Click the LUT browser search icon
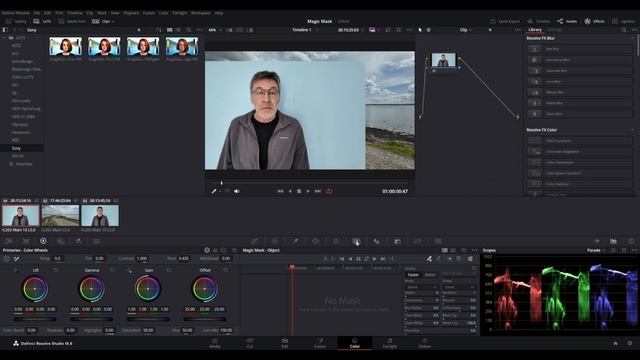This screenshot has width=640, height=360. (189, 30)
